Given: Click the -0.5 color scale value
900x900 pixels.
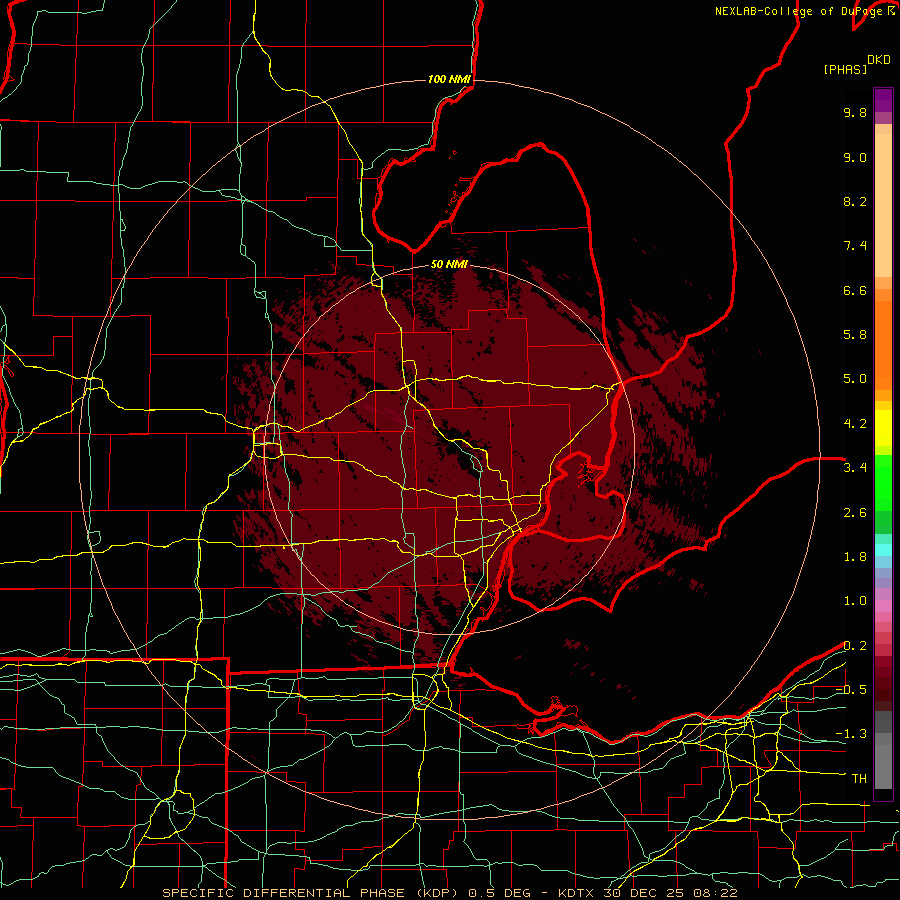Looking at the screenshot, I should pyautogui.click(x=851, y=690).
